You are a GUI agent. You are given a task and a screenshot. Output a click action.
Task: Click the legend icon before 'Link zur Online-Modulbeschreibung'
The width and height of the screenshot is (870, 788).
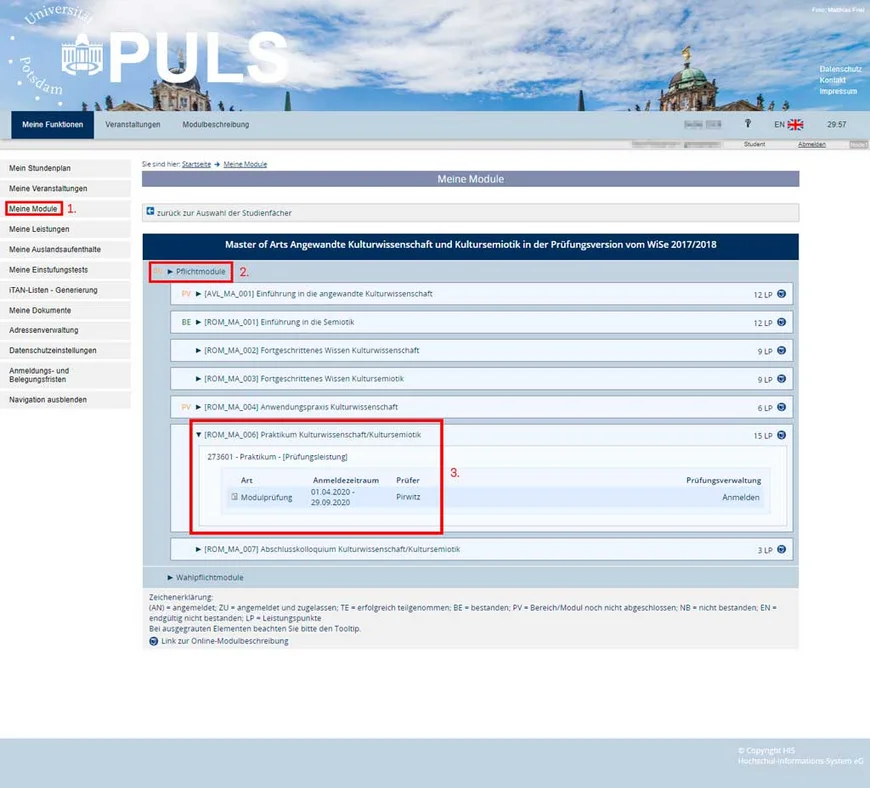154,641
